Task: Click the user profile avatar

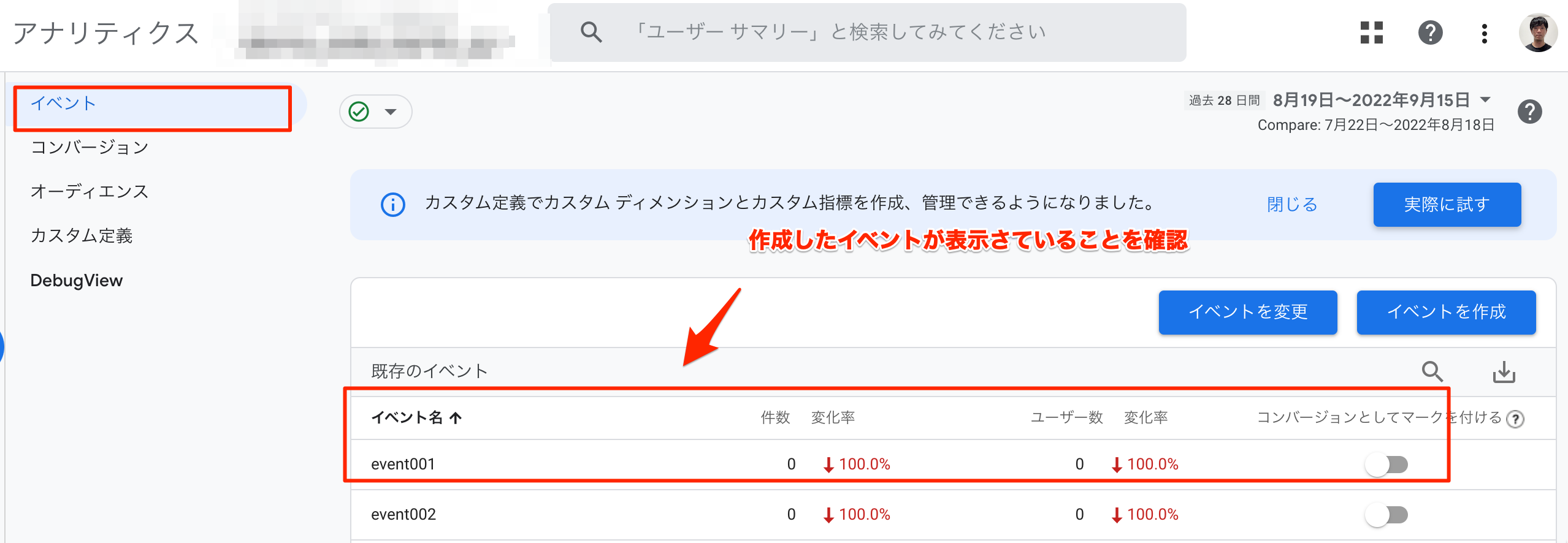Action: pos(1538,32)
